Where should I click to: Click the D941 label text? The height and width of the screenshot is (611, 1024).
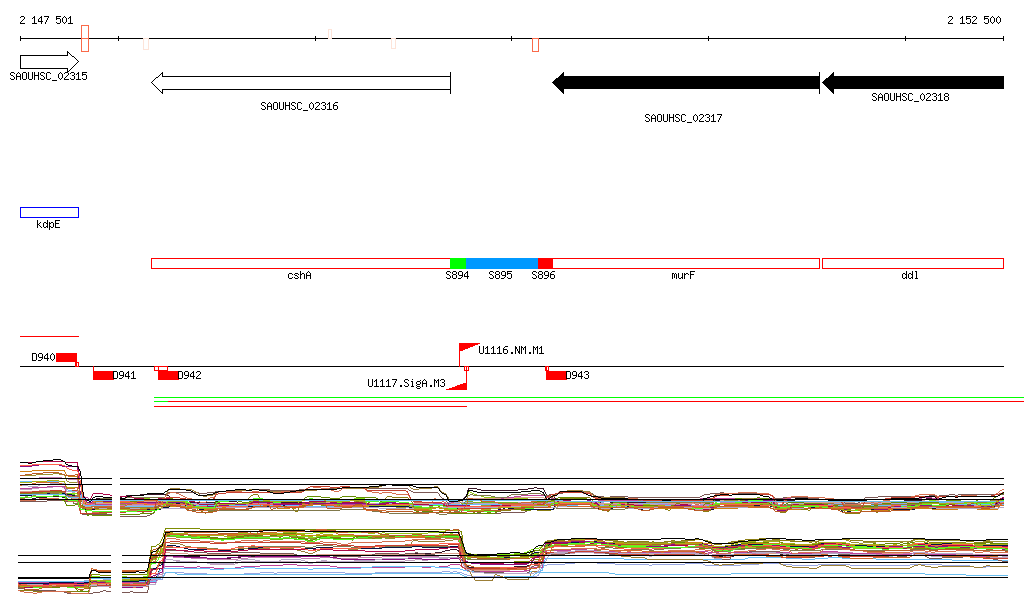pyautogui.click(x=124, y=375)
